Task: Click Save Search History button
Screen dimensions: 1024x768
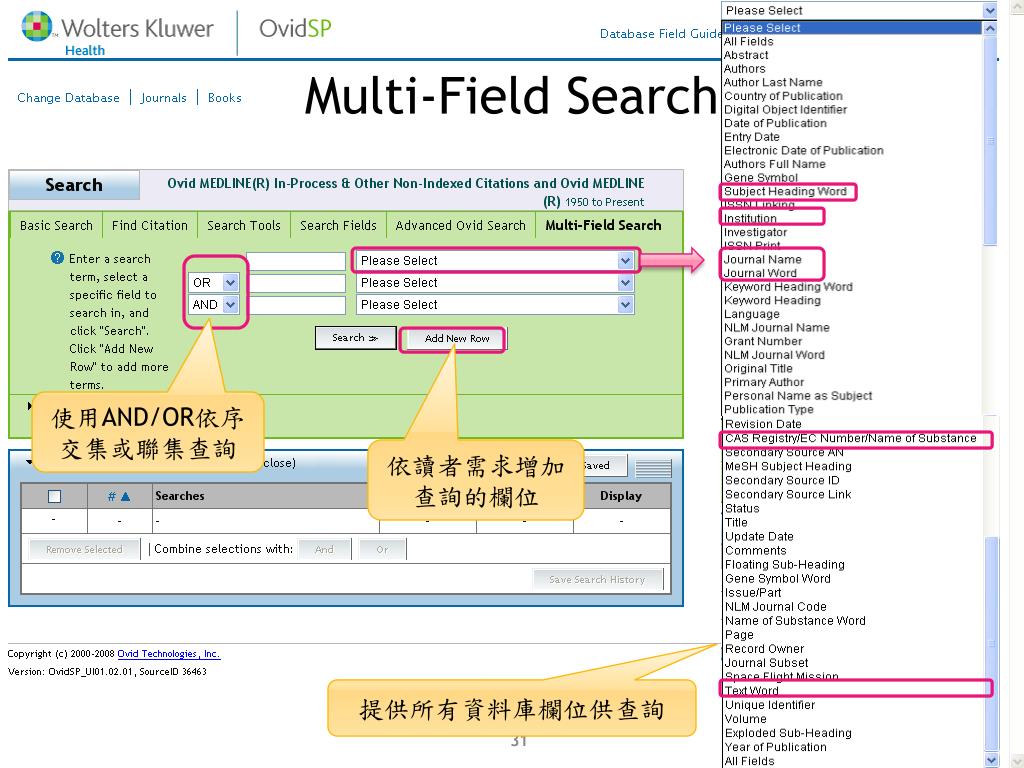Action: tap(597, 579)
